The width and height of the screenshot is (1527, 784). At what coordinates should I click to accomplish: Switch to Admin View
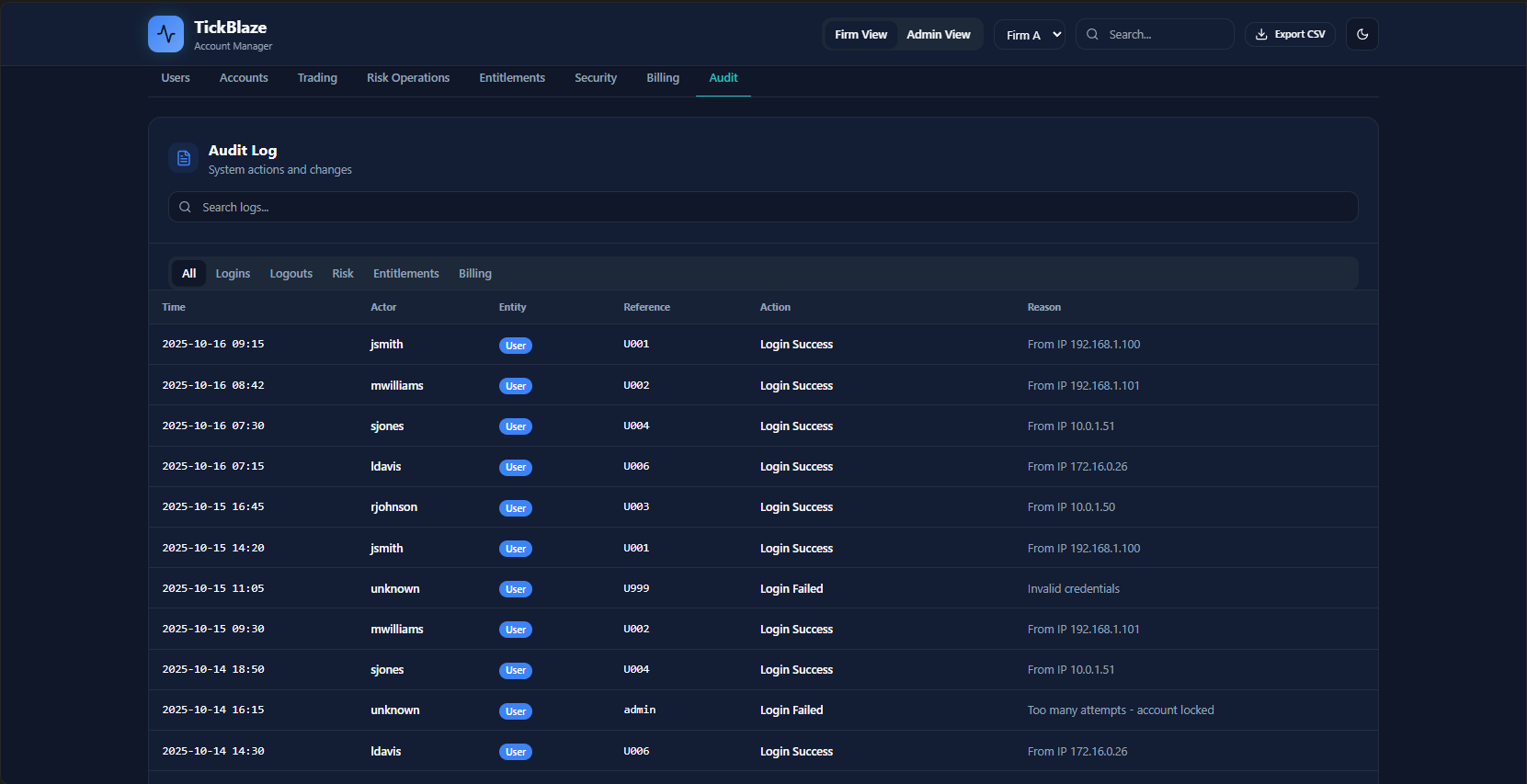pyautogui.click(x=938, y=34)
